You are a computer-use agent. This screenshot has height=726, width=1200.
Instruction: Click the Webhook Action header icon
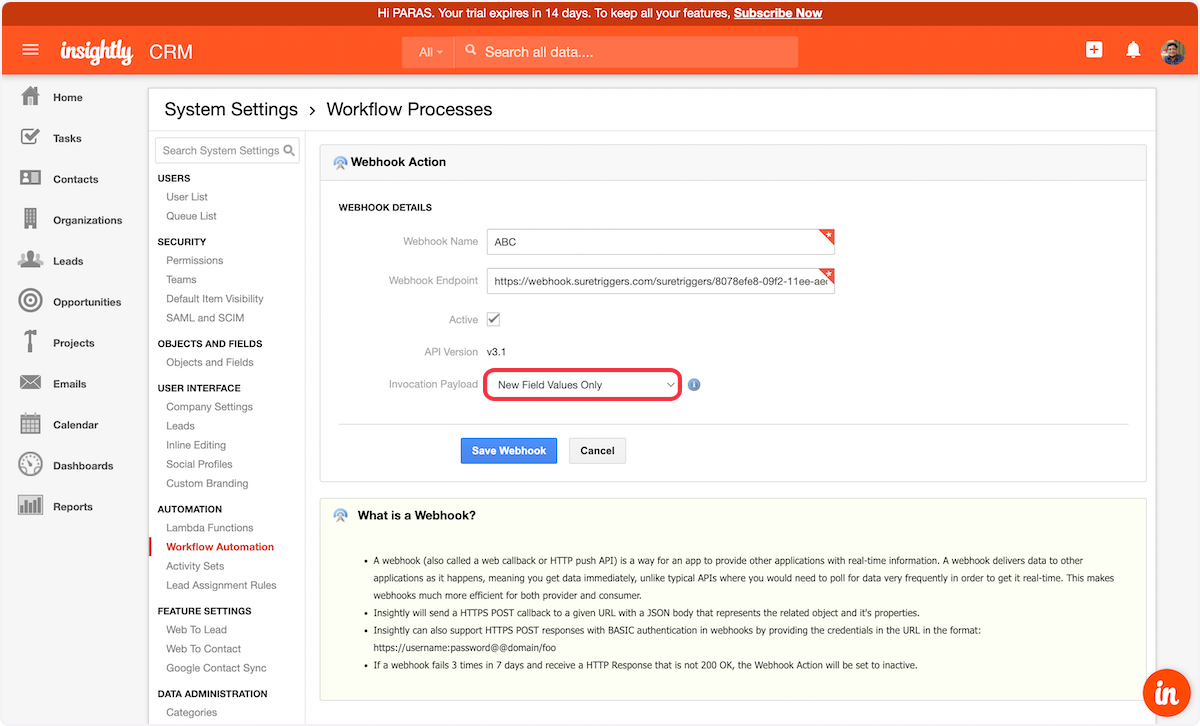[340, 162]
